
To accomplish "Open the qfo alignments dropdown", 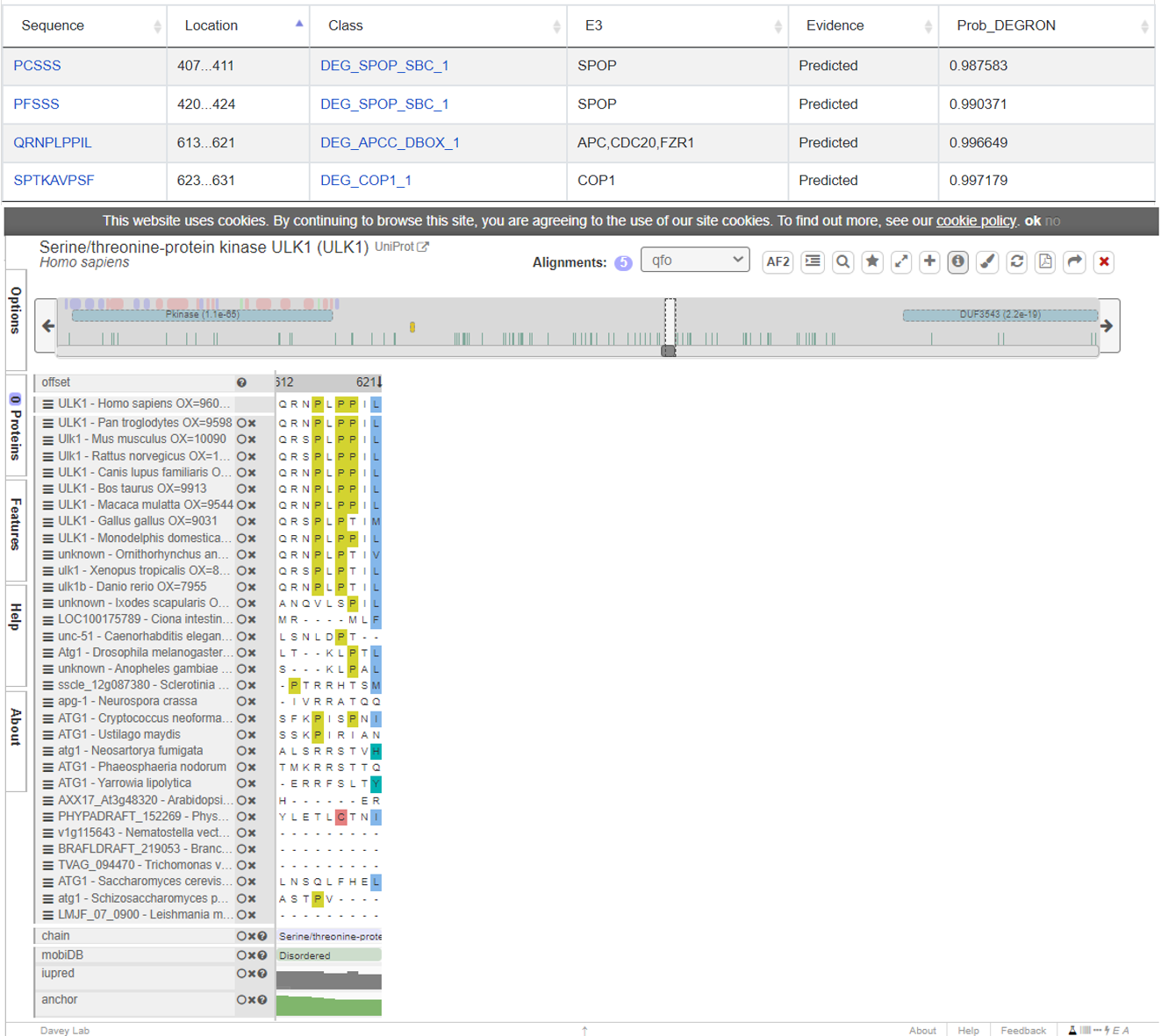I will coord(695,261).
